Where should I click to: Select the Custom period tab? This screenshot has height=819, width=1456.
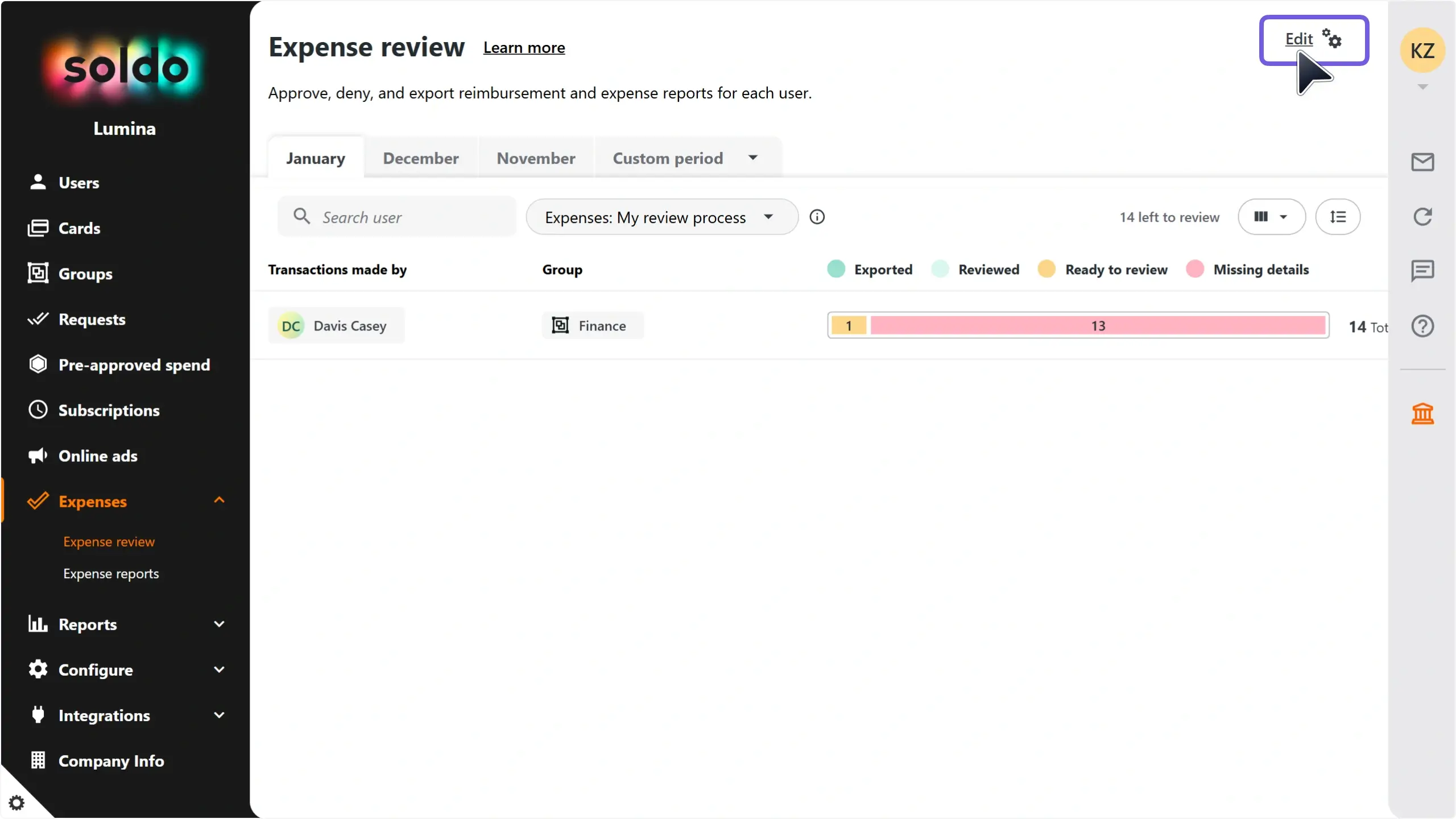tap(669, 158)
